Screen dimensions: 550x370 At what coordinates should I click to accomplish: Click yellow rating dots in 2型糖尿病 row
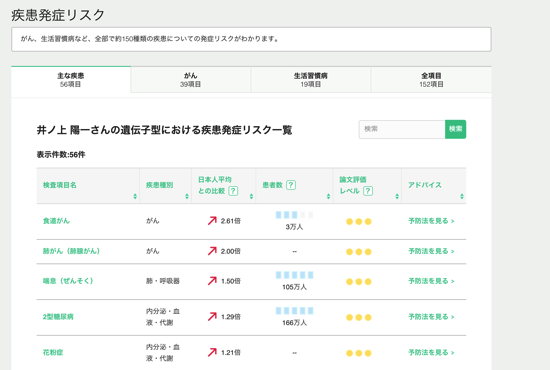pyautogui.click(x=358, y=317)
